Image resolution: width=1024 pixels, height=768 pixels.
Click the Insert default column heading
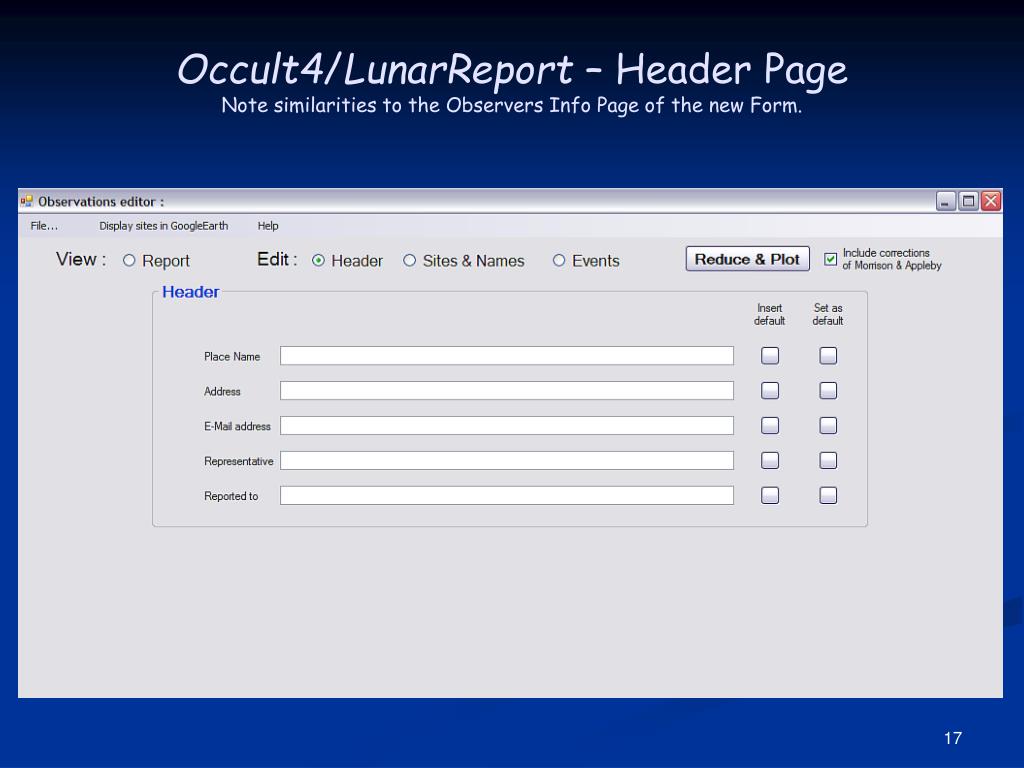click(769, 314)
